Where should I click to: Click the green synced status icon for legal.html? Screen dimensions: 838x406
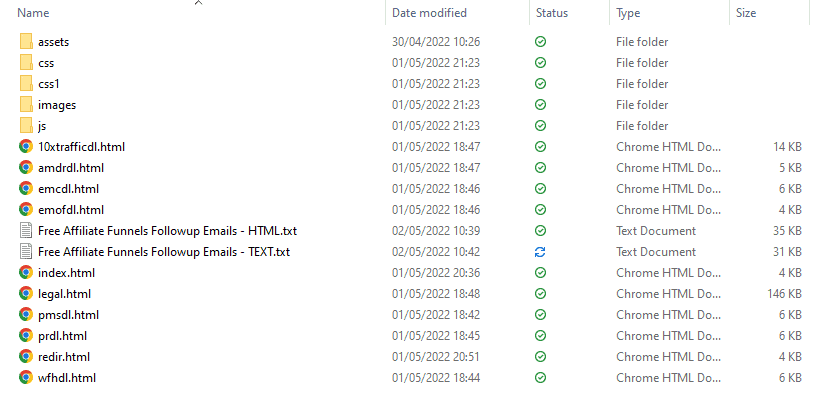[x=541, y=294]
